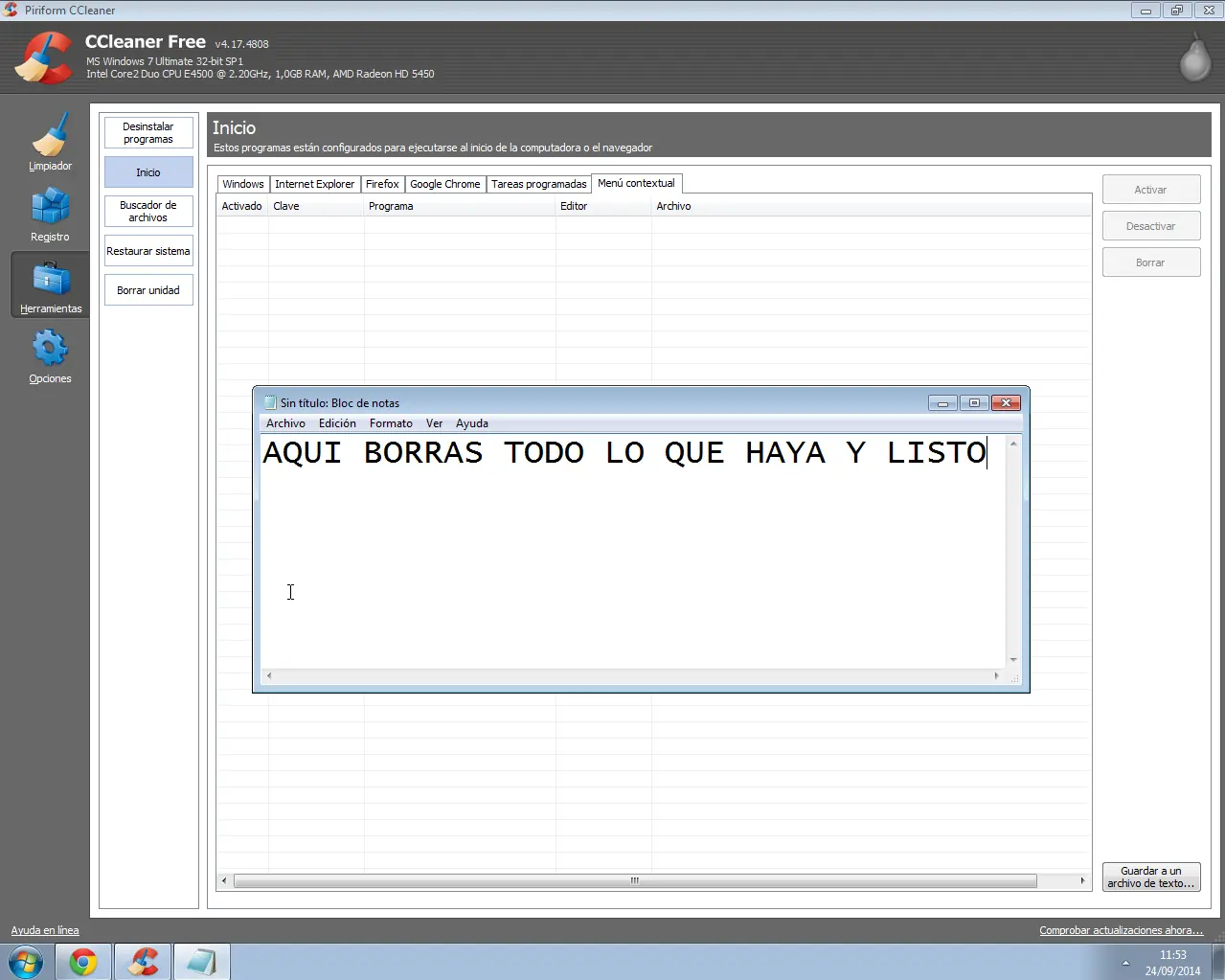The image size is (1225, 980).
Task: Click Notepad horizontal scrollbar left arrow
Action: (x=269, y=675)
